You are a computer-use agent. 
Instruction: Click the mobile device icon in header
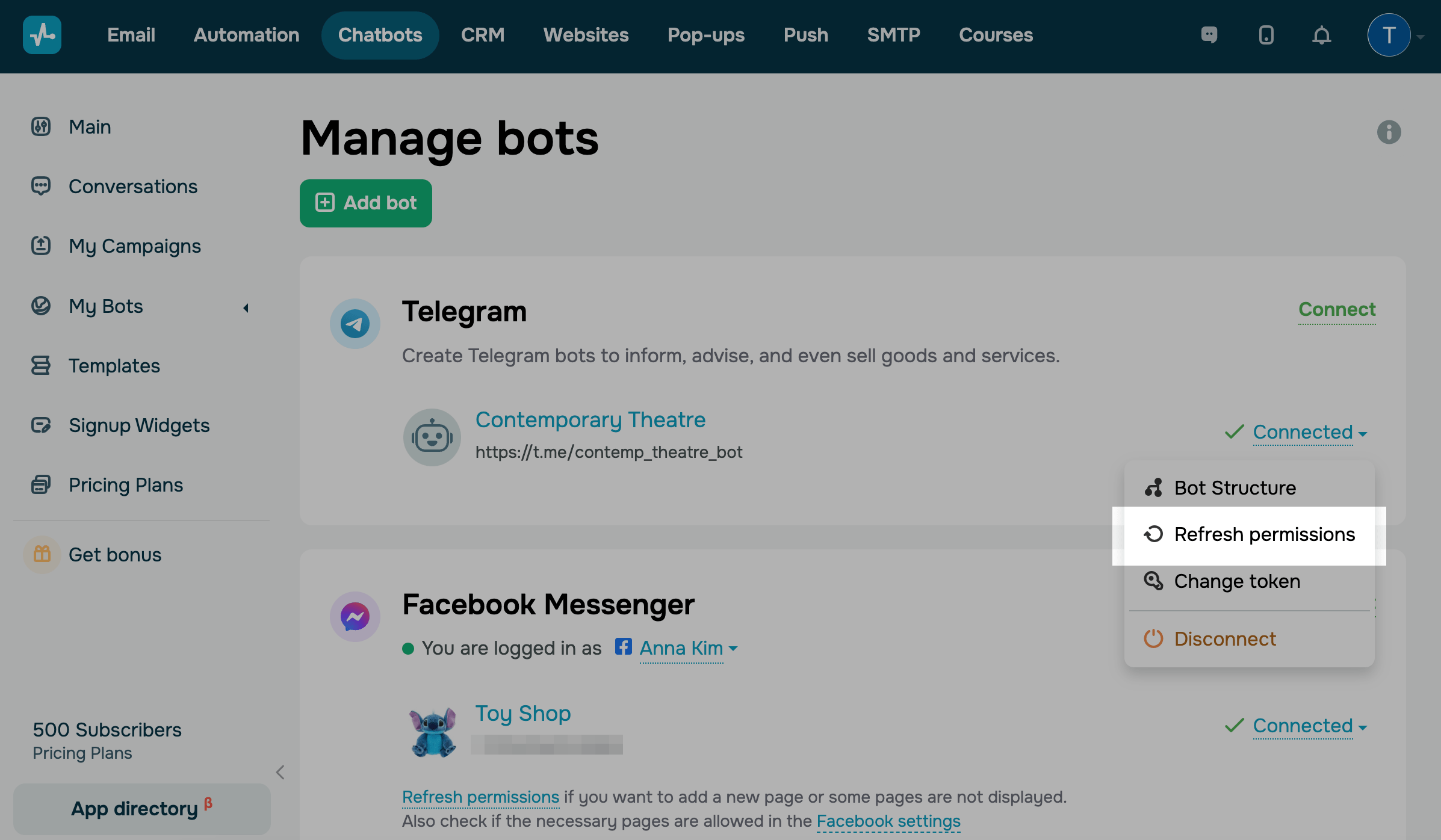(x=1266, y=35)
